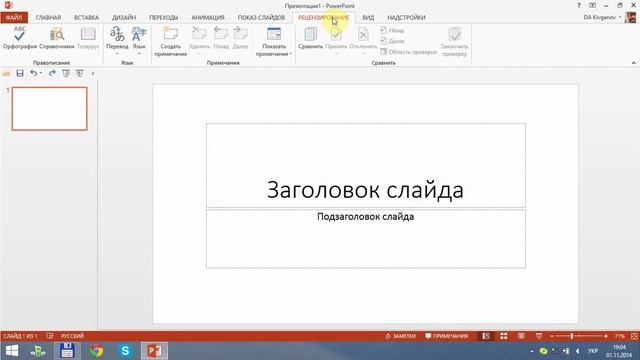The image size is (640, 360).
Task: Select the РЕЦЕНЗИРОВАНИЕ tab
Action: (323, 18)
